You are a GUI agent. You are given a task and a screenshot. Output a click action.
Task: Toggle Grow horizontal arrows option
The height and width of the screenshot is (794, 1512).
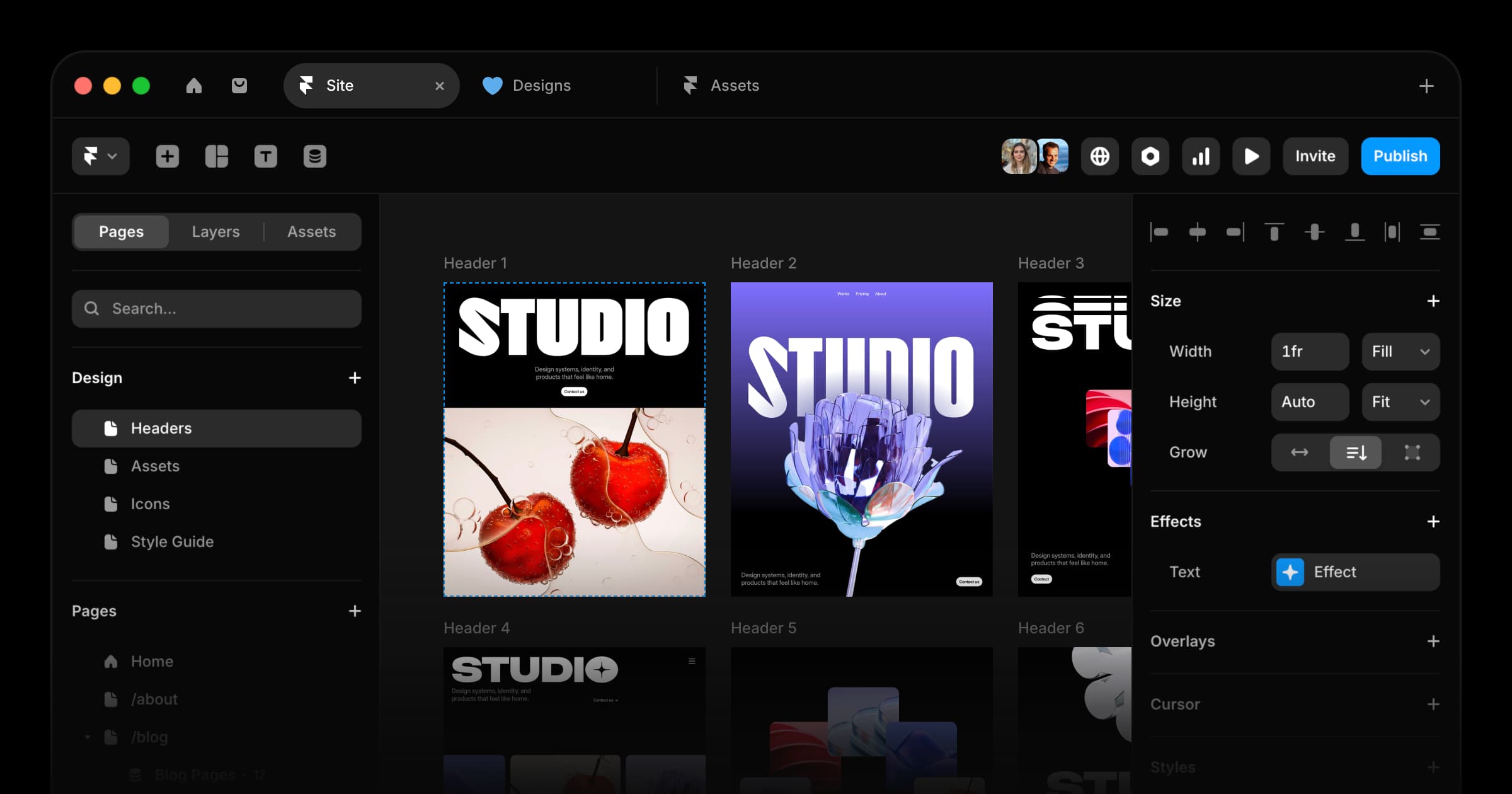[x=1299, y=452]
